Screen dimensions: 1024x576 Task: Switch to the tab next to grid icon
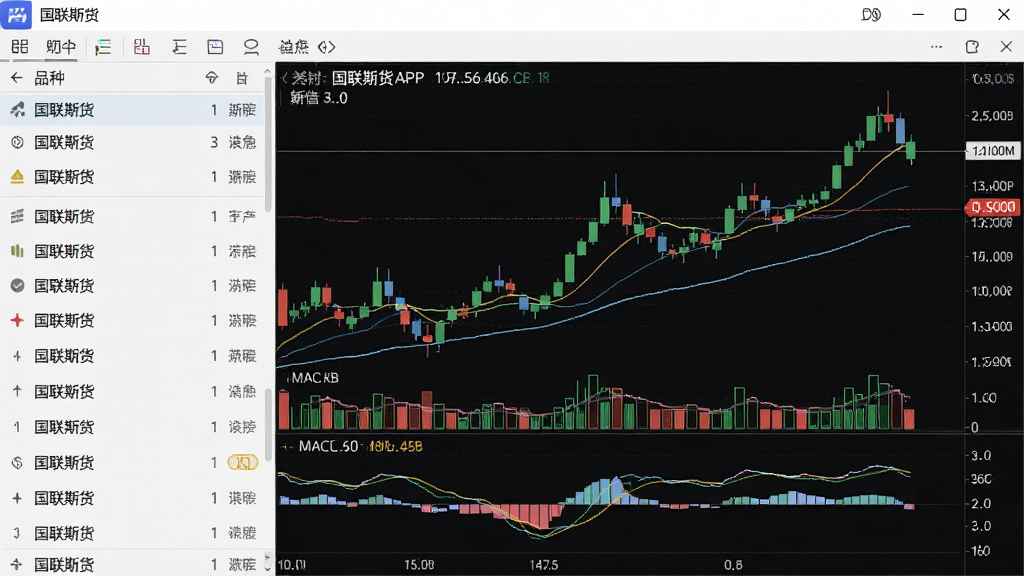[x=61, y=46]
